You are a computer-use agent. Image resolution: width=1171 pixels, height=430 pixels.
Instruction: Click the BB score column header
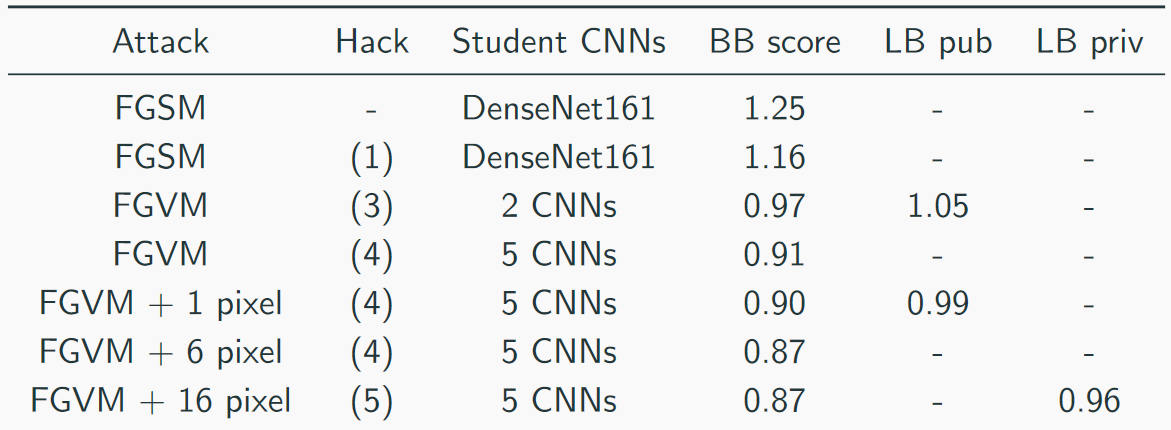coord(775,42)
